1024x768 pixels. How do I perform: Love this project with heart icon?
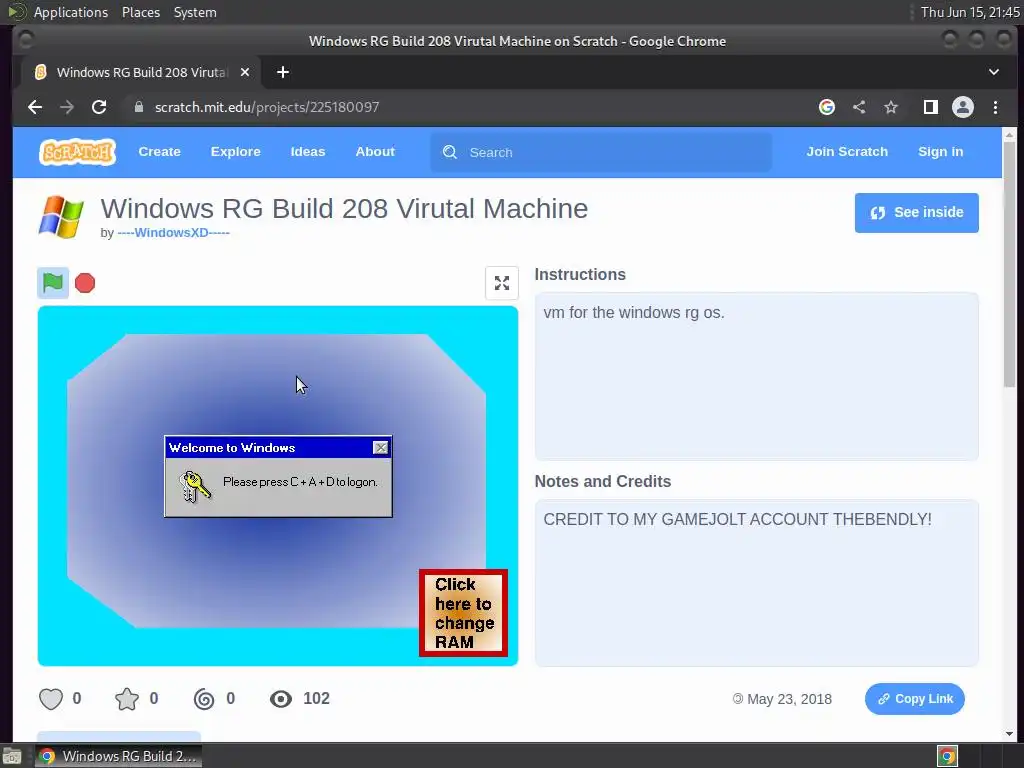point(51,699)
